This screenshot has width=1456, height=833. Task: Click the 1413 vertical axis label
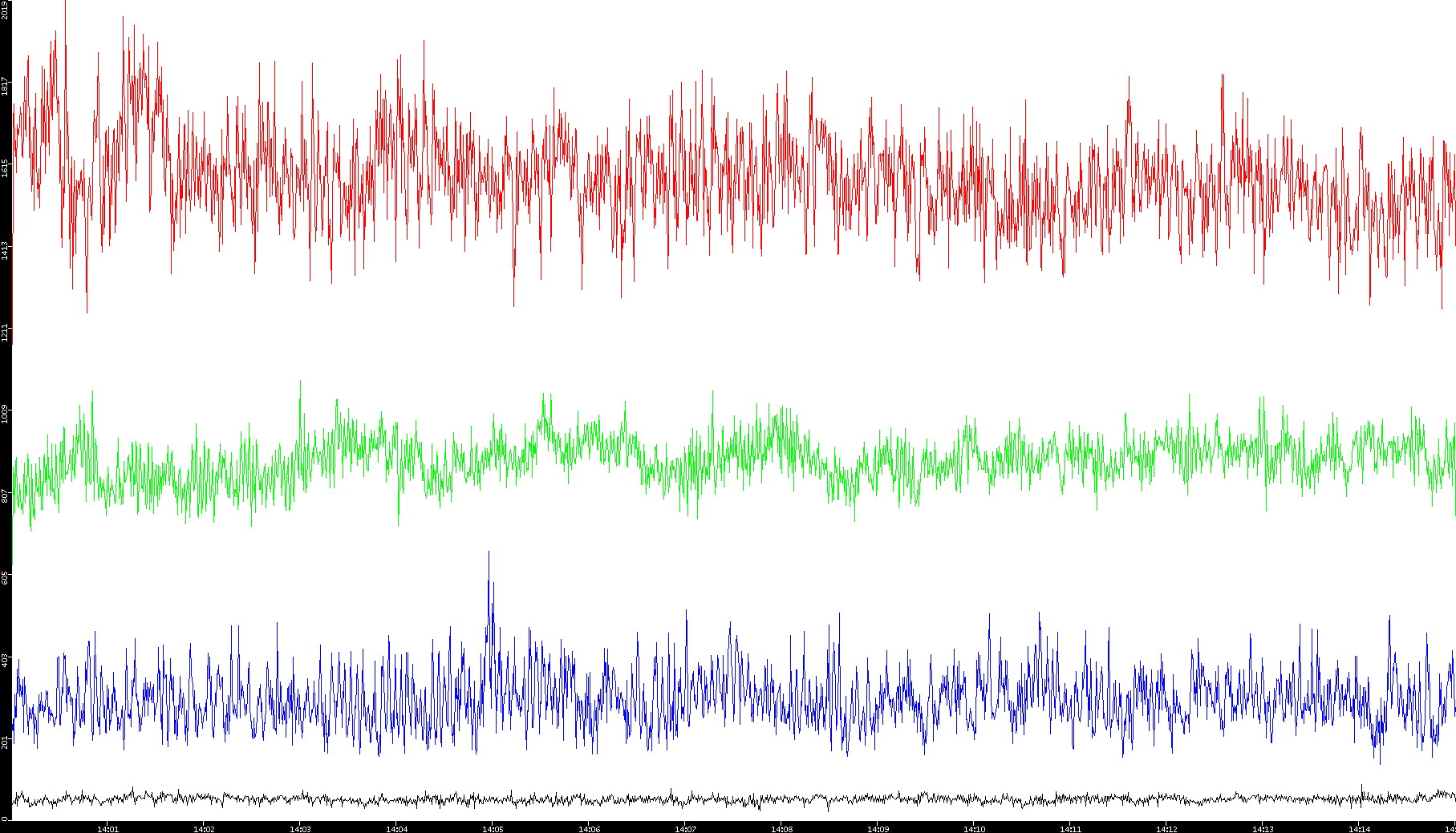coord(5,250)
